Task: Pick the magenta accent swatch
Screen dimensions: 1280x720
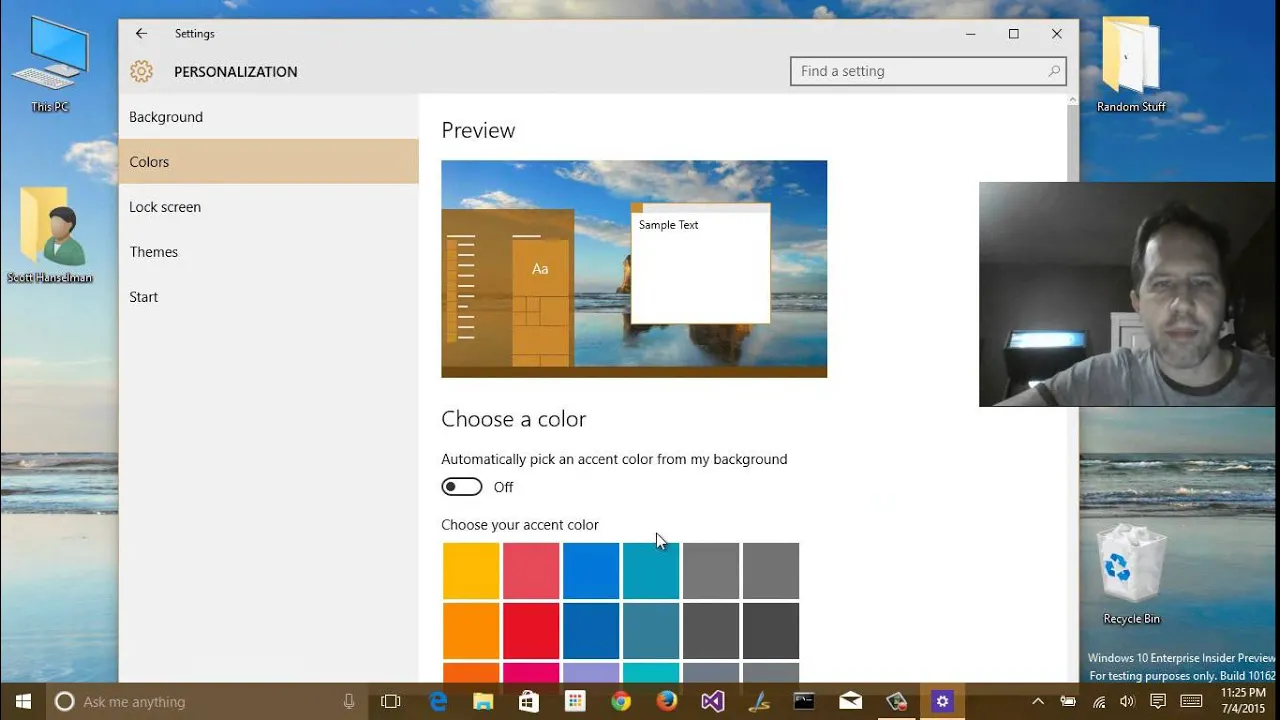Action: [x=531, y=673]
